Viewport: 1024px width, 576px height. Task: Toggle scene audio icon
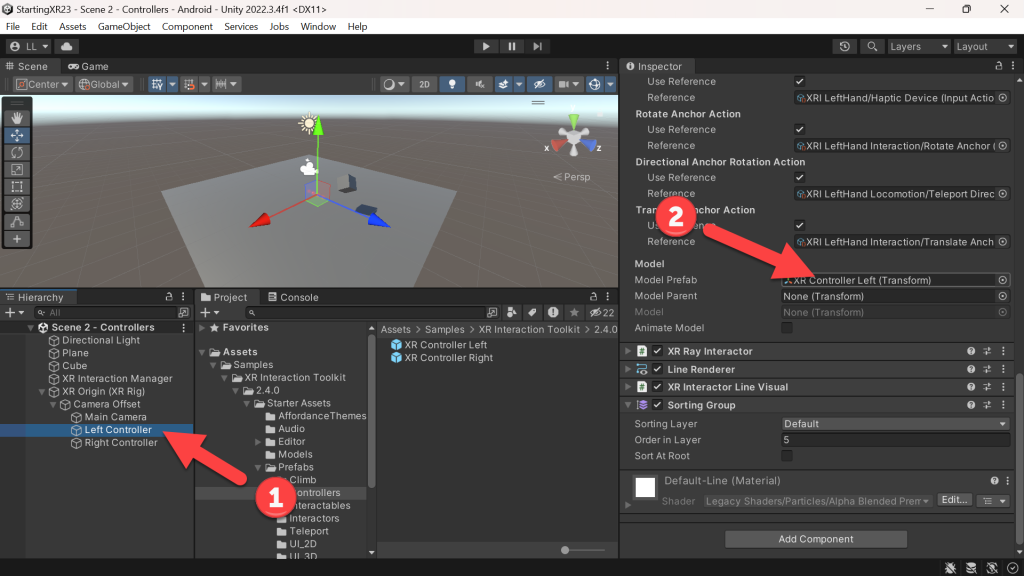pos(479,84)
